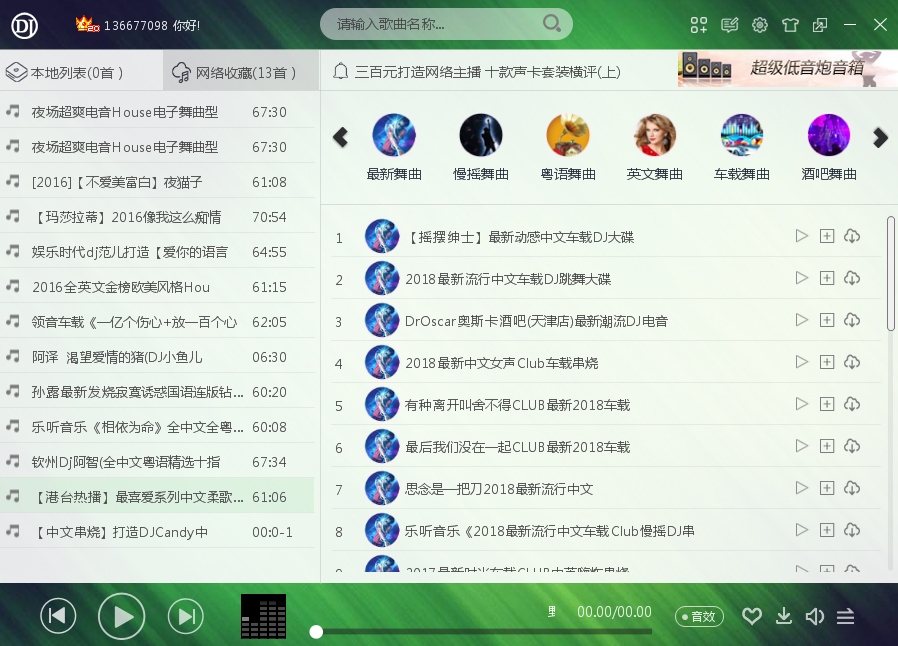The image size is (898, 646).
Task: Open the settings gear icon
Action: (760, 25)
